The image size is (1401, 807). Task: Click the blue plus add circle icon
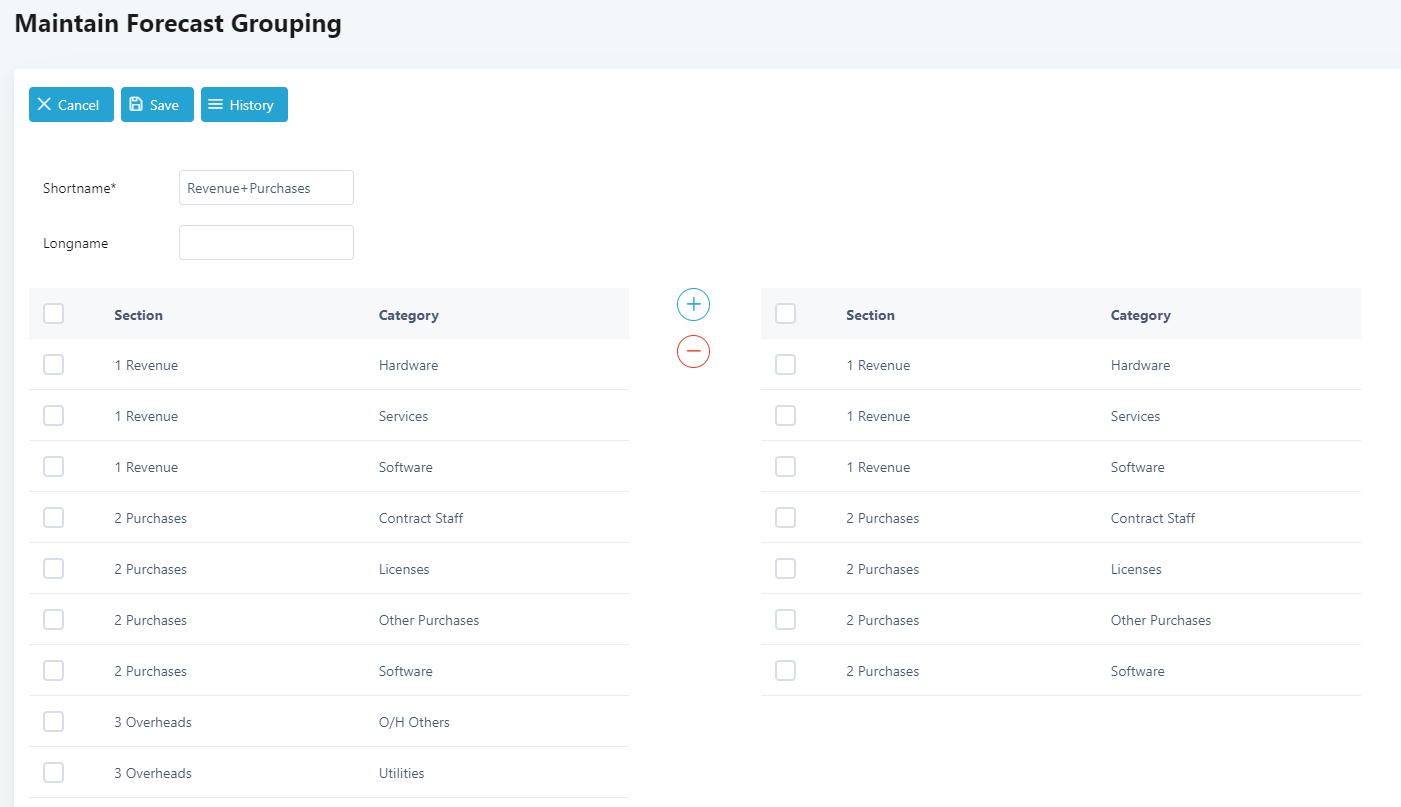pyautogui.click(x=693, y=304)
